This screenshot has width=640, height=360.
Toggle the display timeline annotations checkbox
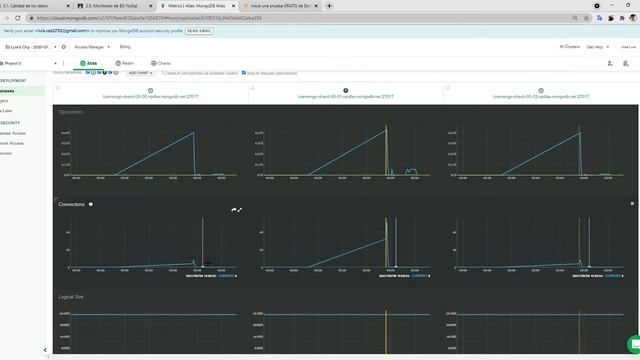click(x=244, y=73)
